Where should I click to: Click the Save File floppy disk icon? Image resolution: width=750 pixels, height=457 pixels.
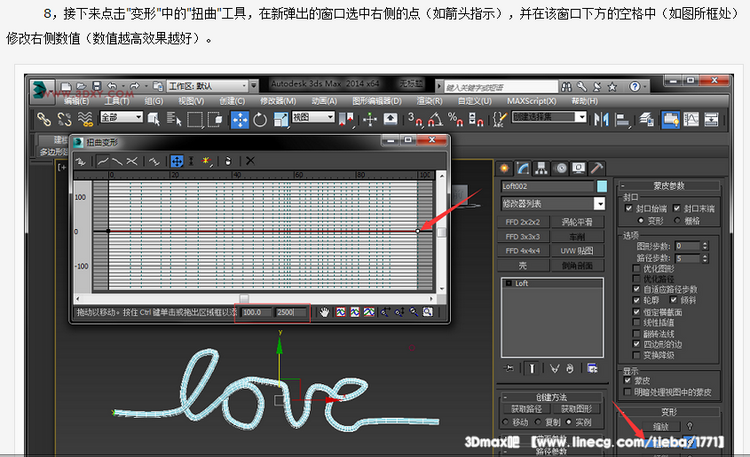click(97, 86)
